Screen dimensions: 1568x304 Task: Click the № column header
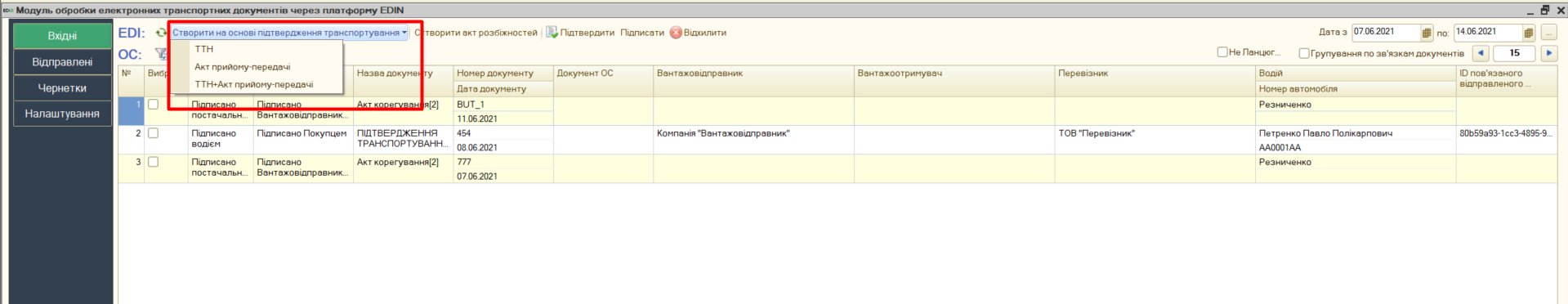click(x=131, y=81)
